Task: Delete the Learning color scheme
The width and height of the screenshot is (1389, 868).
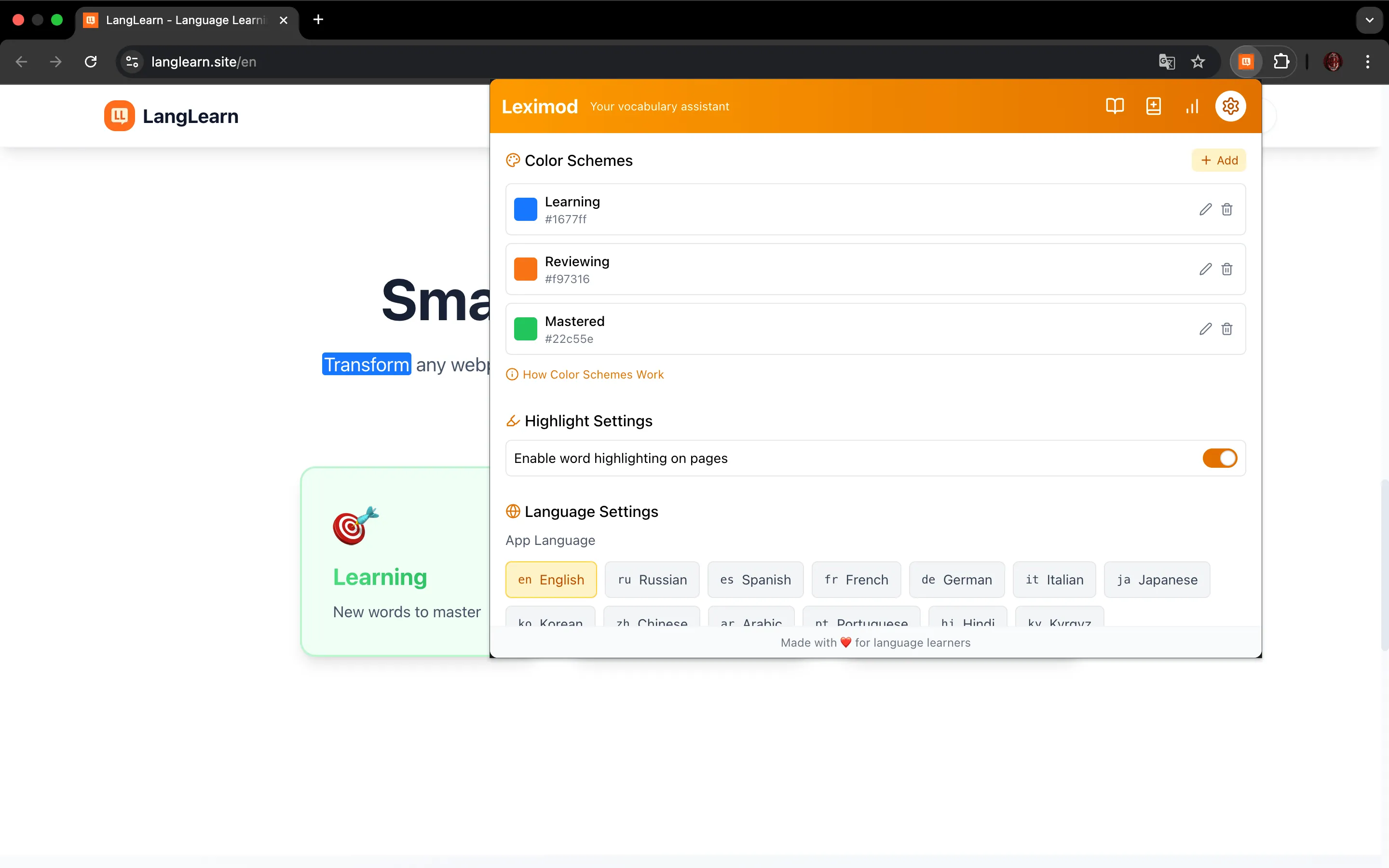Action: (x=1226, y=210)
